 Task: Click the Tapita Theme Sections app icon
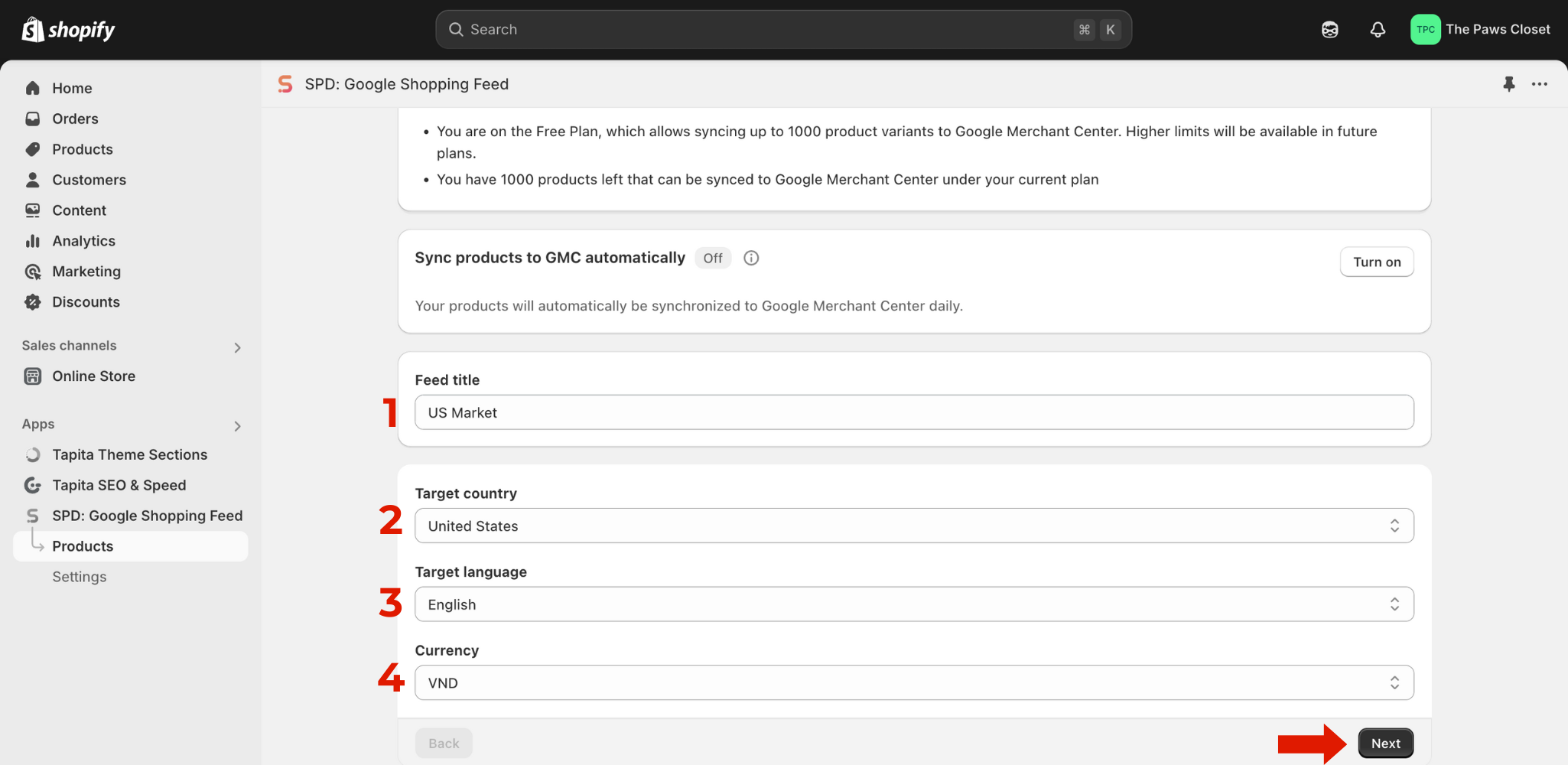33,454
